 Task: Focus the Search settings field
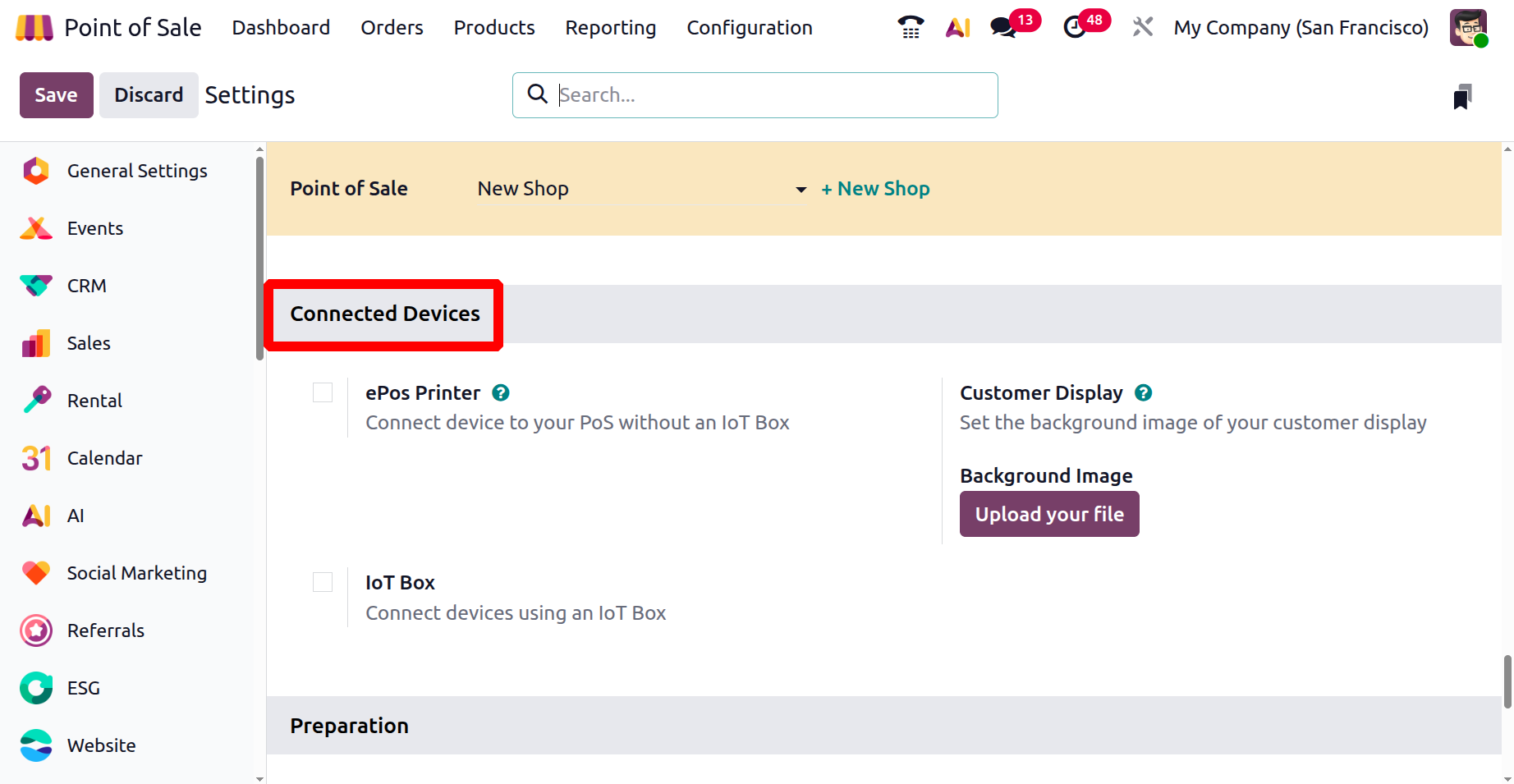pyautogui.click(x=772, y=95)
